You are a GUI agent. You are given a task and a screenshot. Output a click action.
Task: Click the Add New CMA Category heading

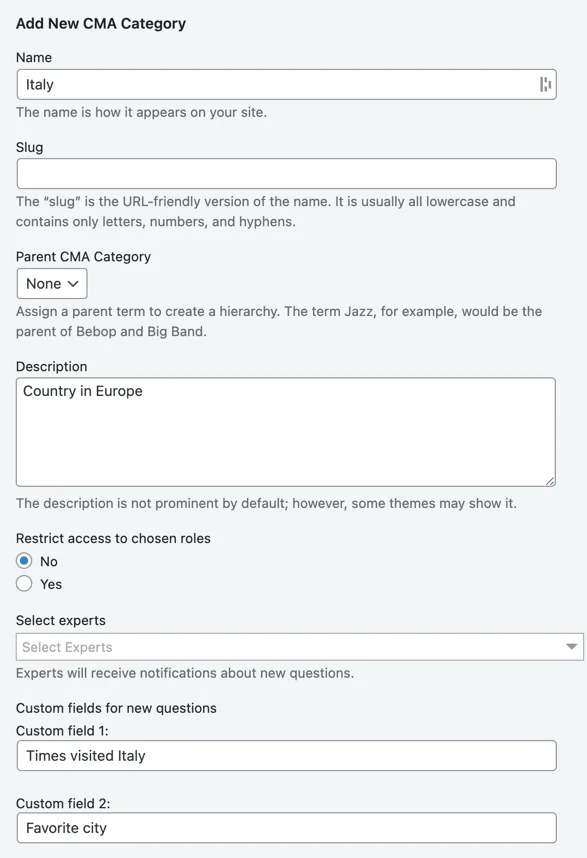tap(101, 24)
